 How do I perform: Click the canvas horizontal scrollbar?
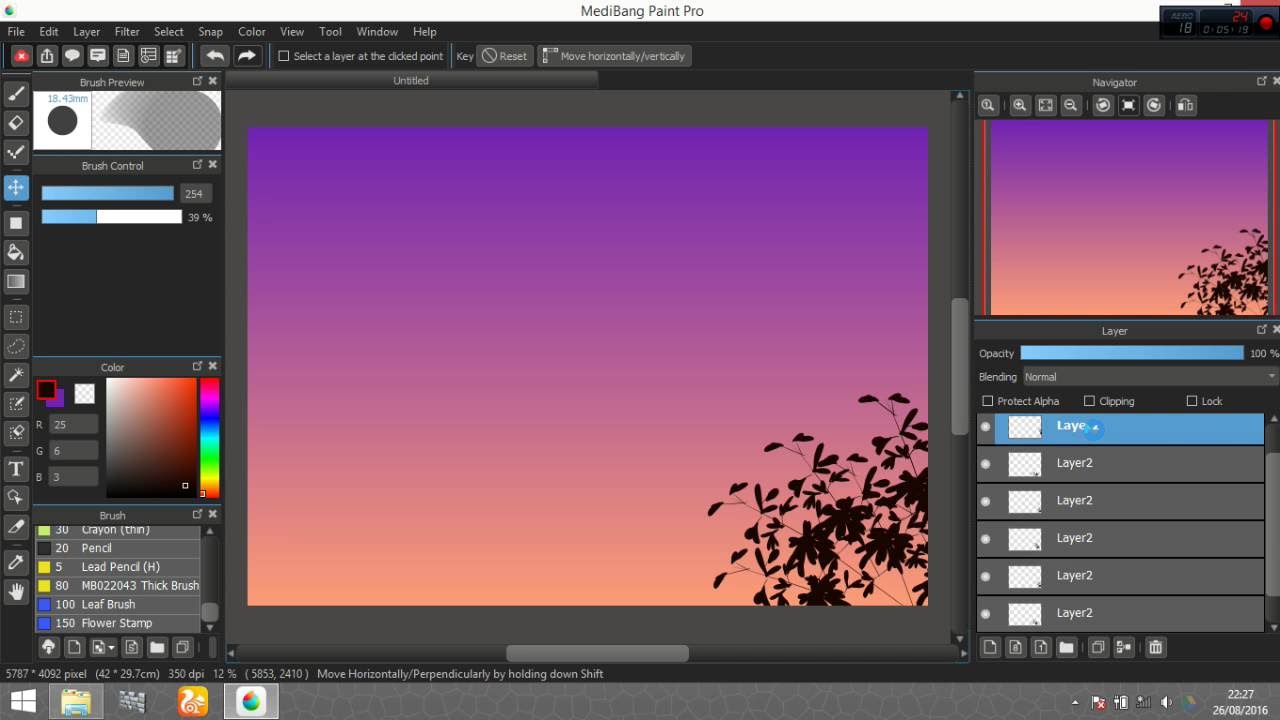(597, 653)
